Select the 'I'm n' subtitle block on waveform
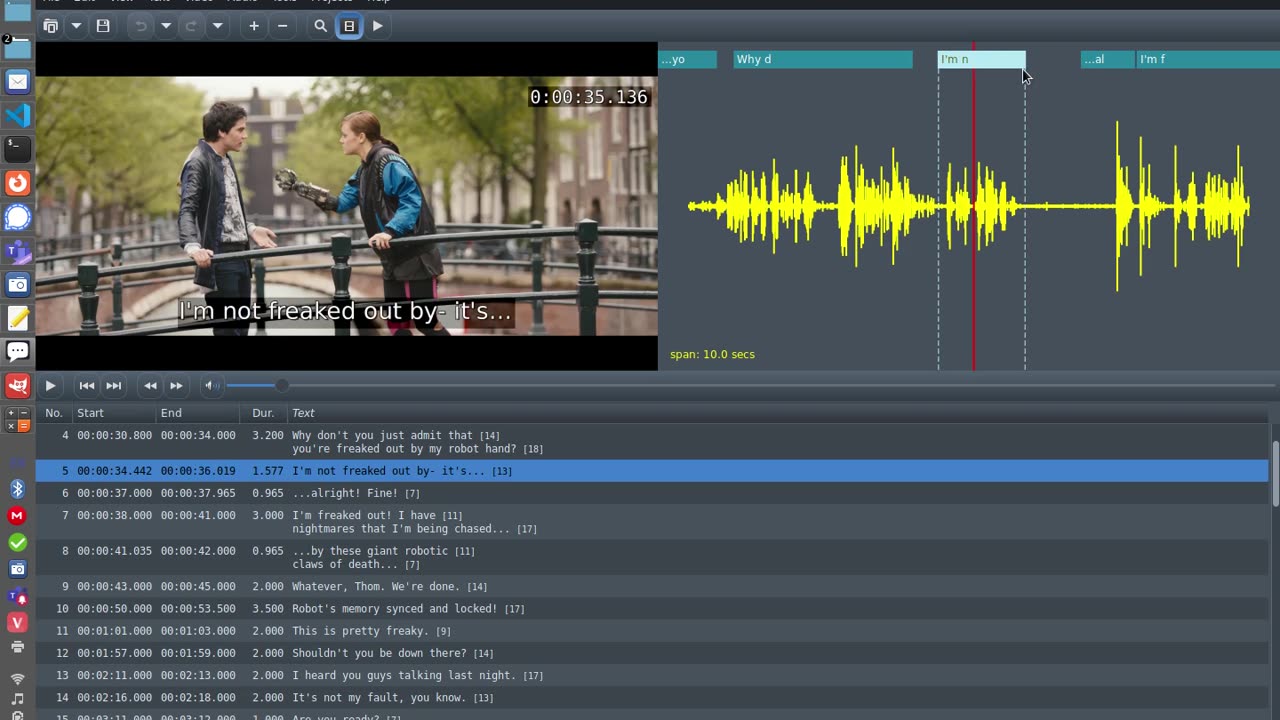 [981, 60]
